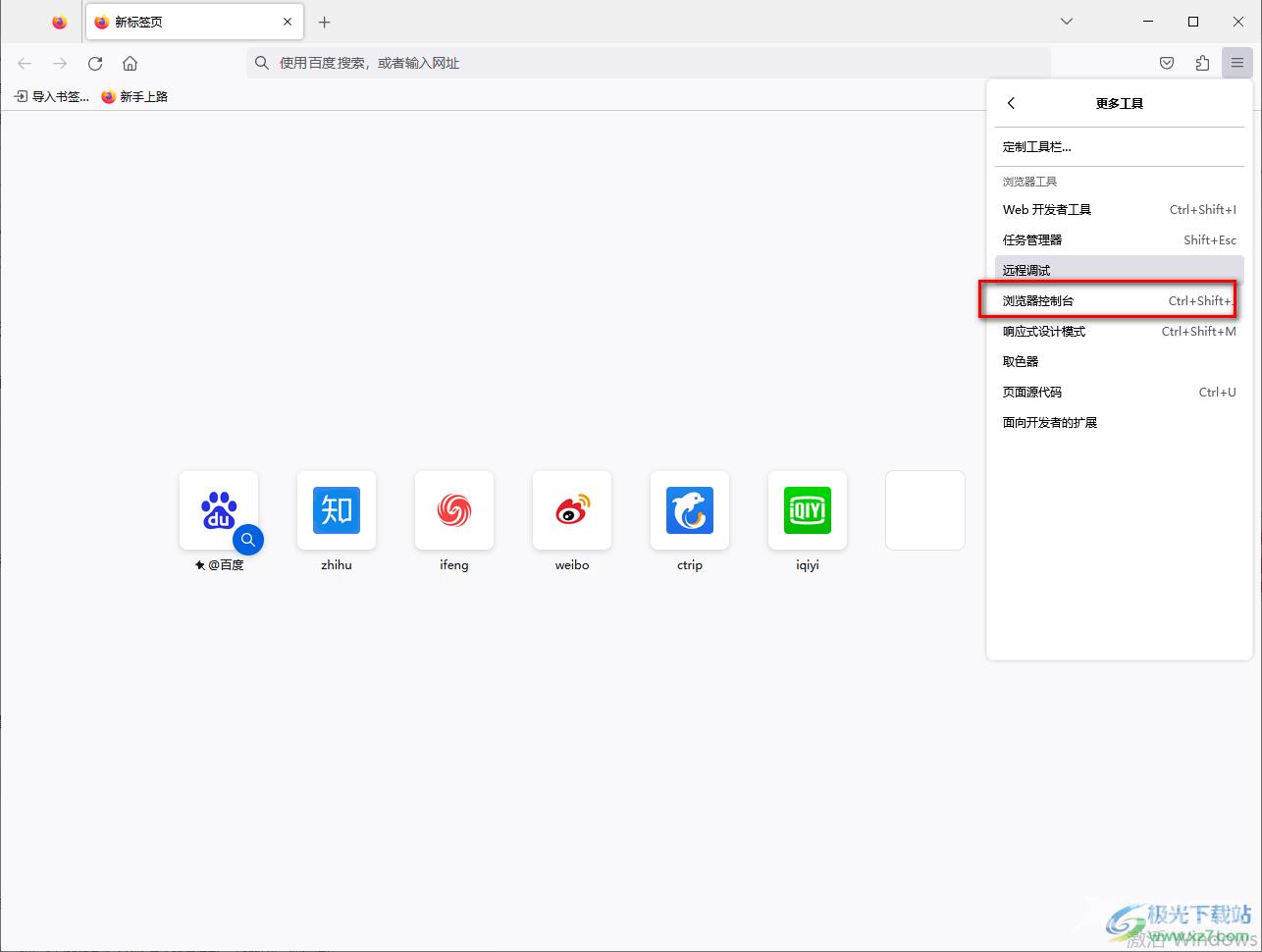Open the zhihu shortcut tile
1262x952 pixels.
pos(337,510)
